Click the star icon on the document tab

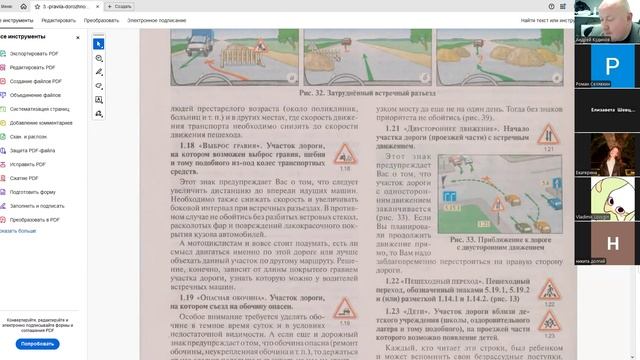(37, 7)
